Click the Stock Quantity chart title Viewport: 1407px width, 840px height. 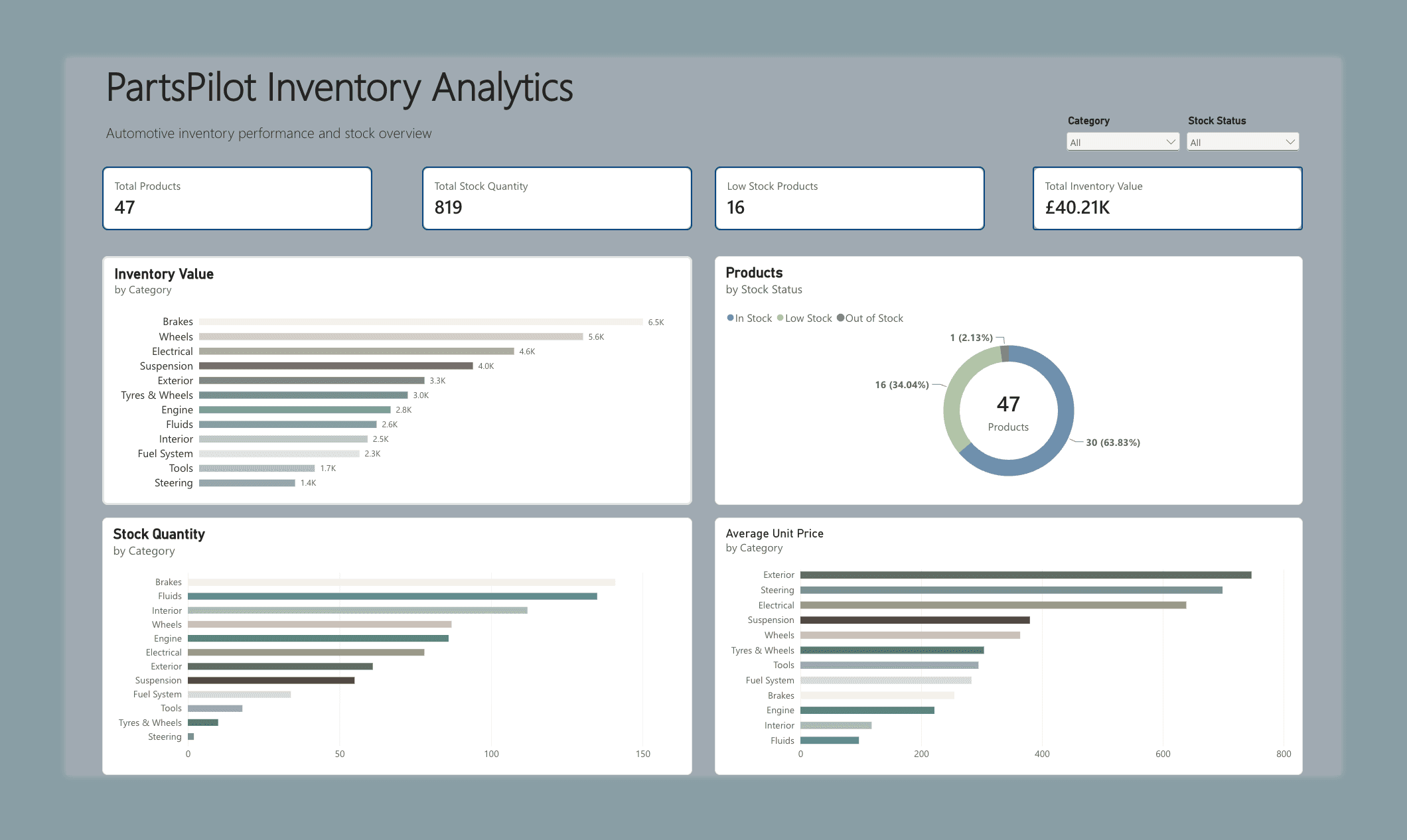[x=159, y=534]
